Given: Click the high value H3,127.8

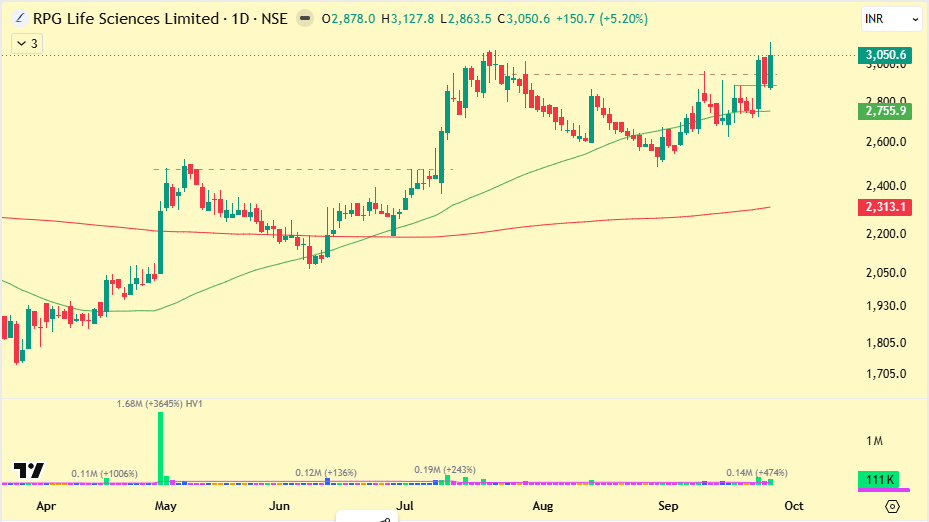Looking at the screenshot, I should [408, 19].
